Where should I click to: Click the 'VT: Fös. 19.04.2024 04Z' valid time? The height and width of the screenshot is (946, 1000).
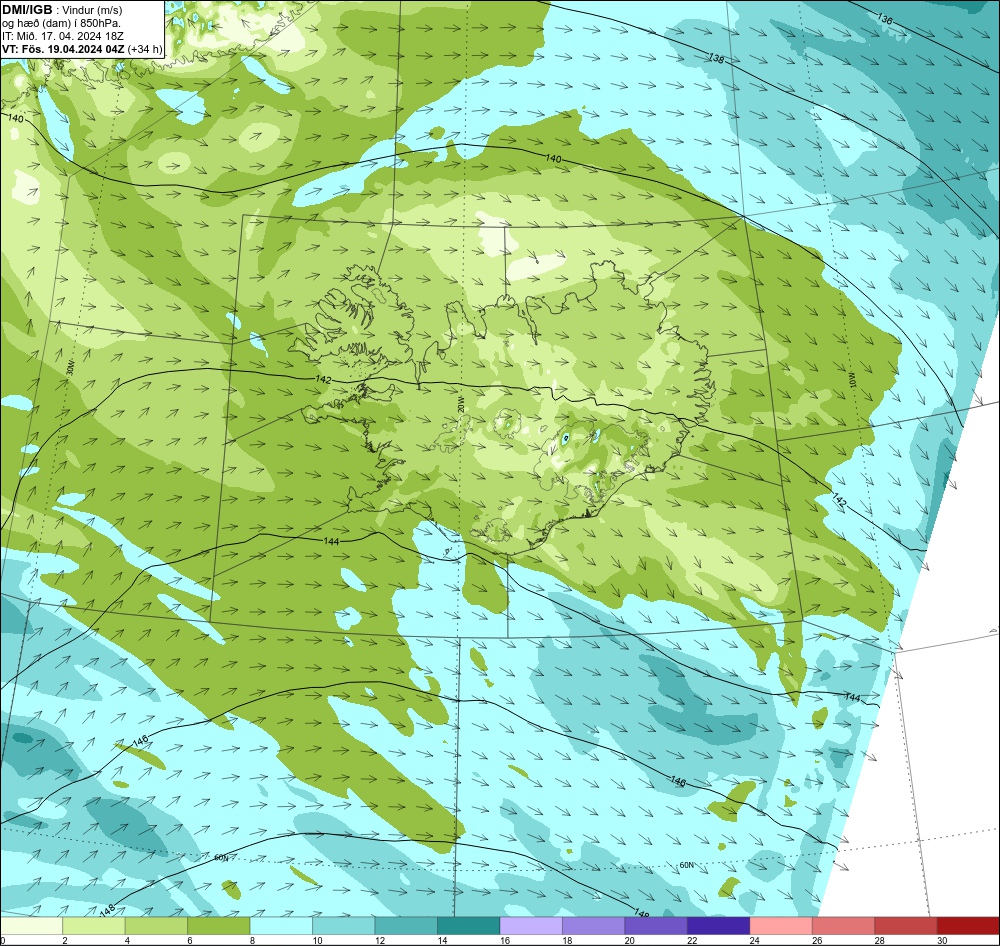pyautogui.click(x=63, y=48)
